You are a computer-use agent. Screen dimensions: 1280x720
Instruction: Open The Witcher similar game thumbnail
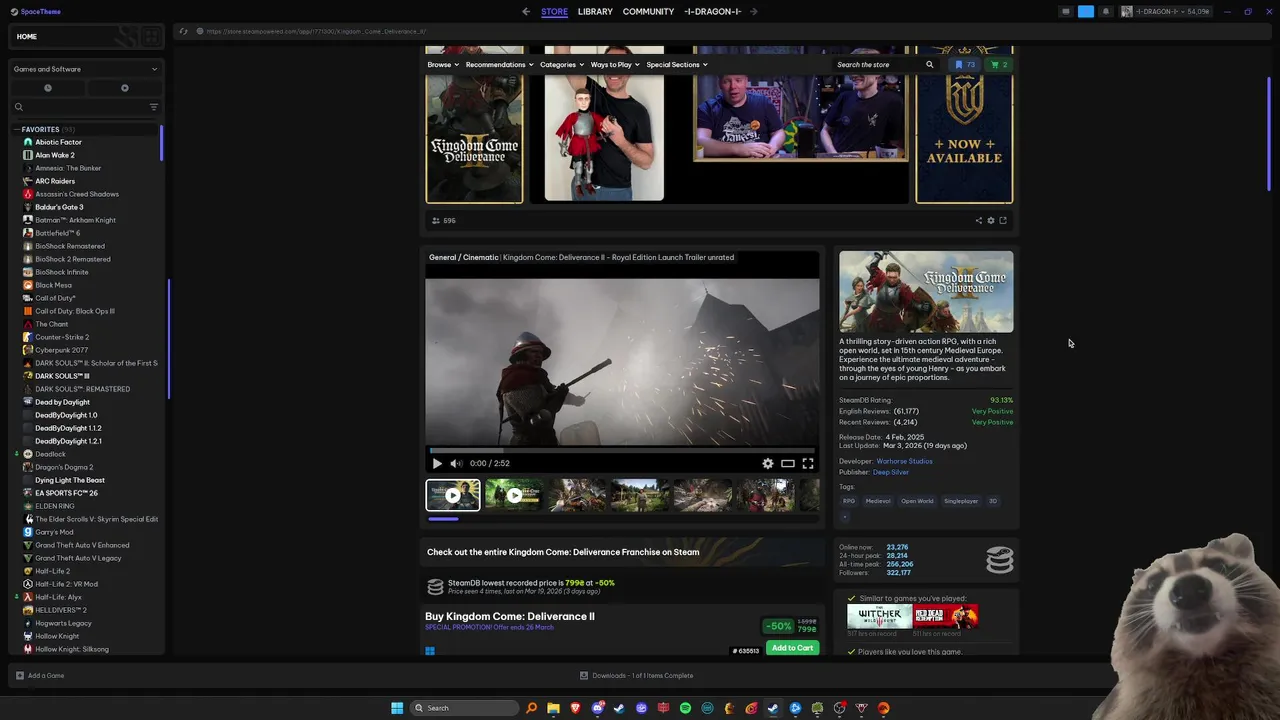click(879, 616)
